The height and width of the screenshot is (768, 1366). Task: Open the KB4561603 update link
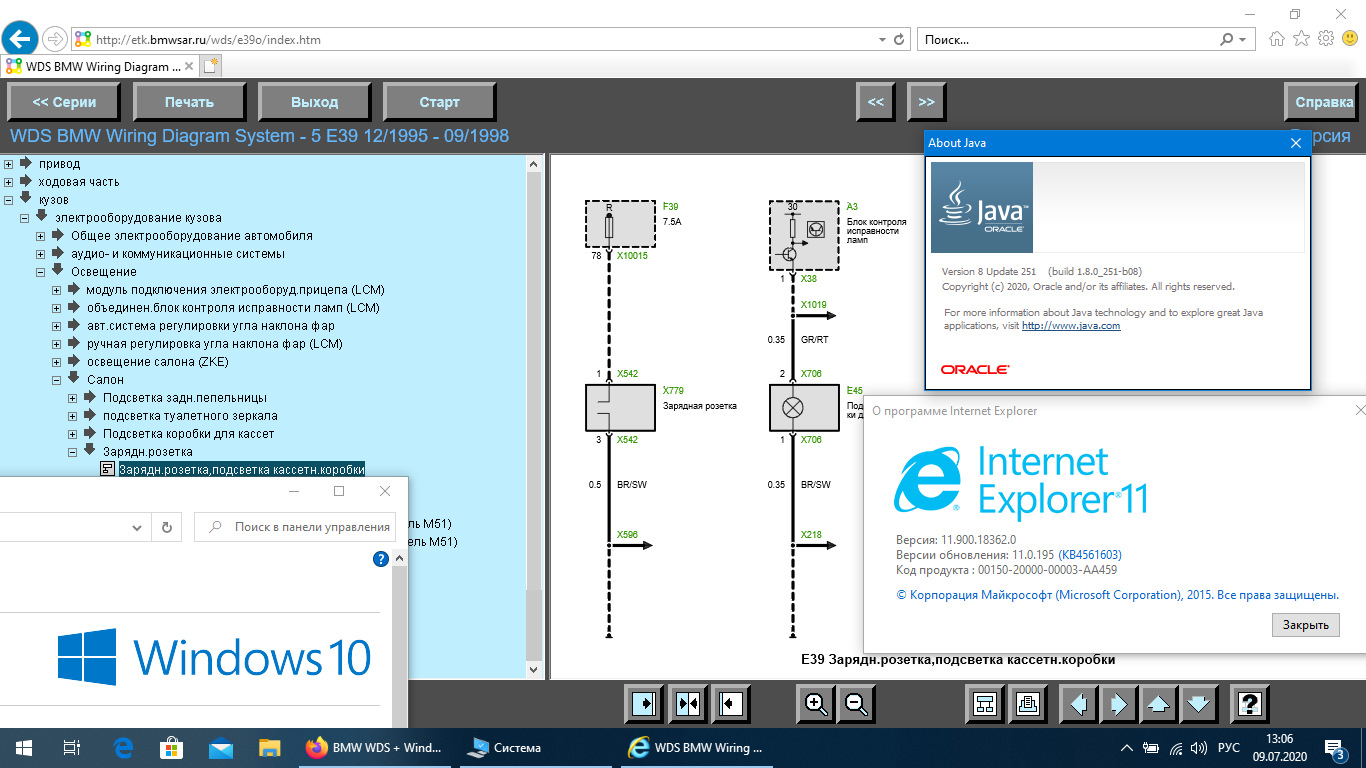pos(1090,555)
